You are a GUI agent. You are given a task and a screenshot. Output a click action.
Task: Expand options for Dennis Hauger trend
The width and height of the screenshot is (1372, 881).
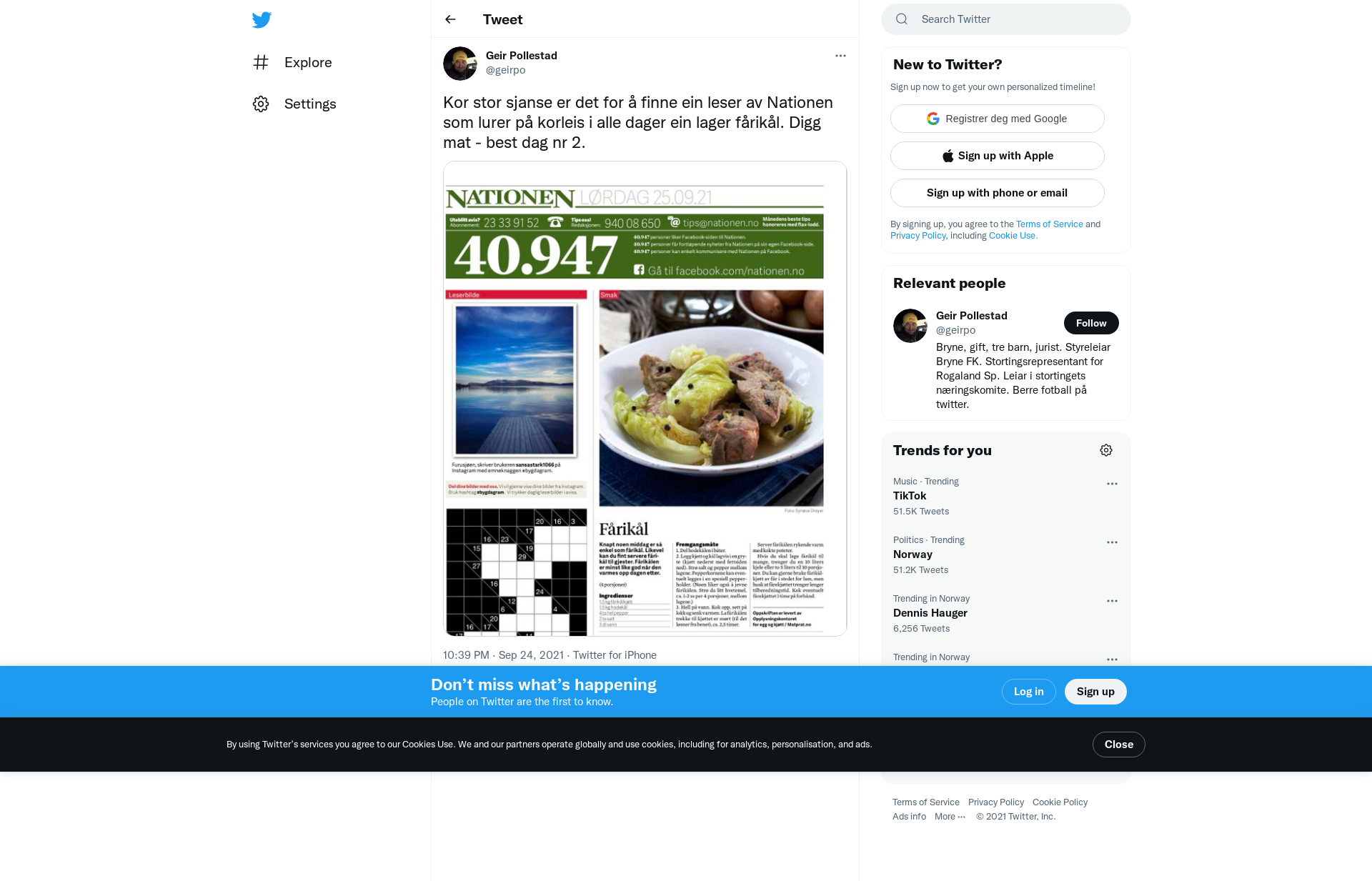tap(1112, 601)
